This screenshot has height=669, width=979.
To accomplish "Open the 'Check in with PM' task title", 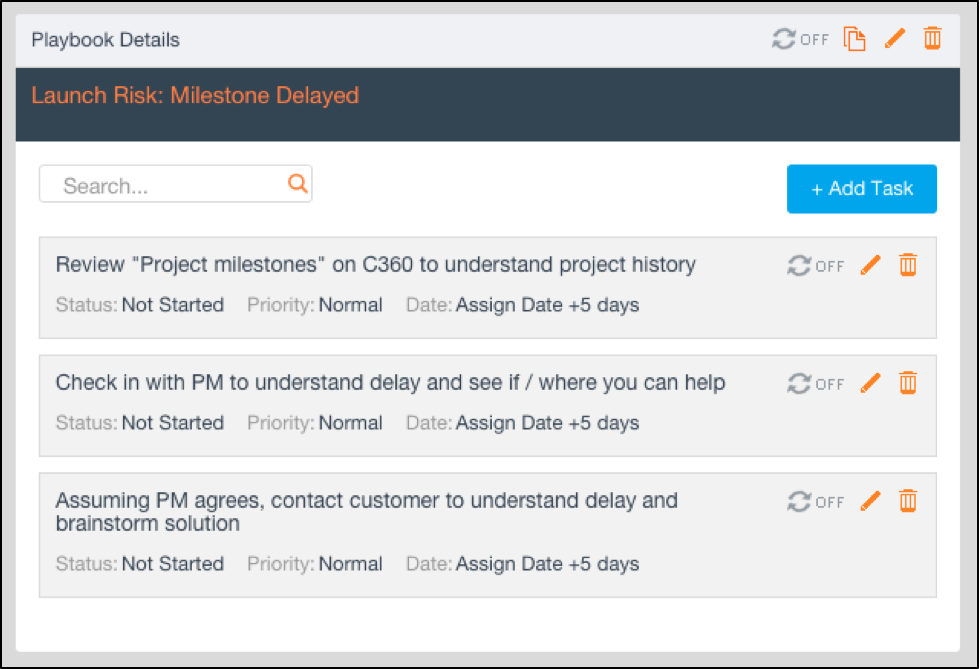I will (x=390, y=383).
